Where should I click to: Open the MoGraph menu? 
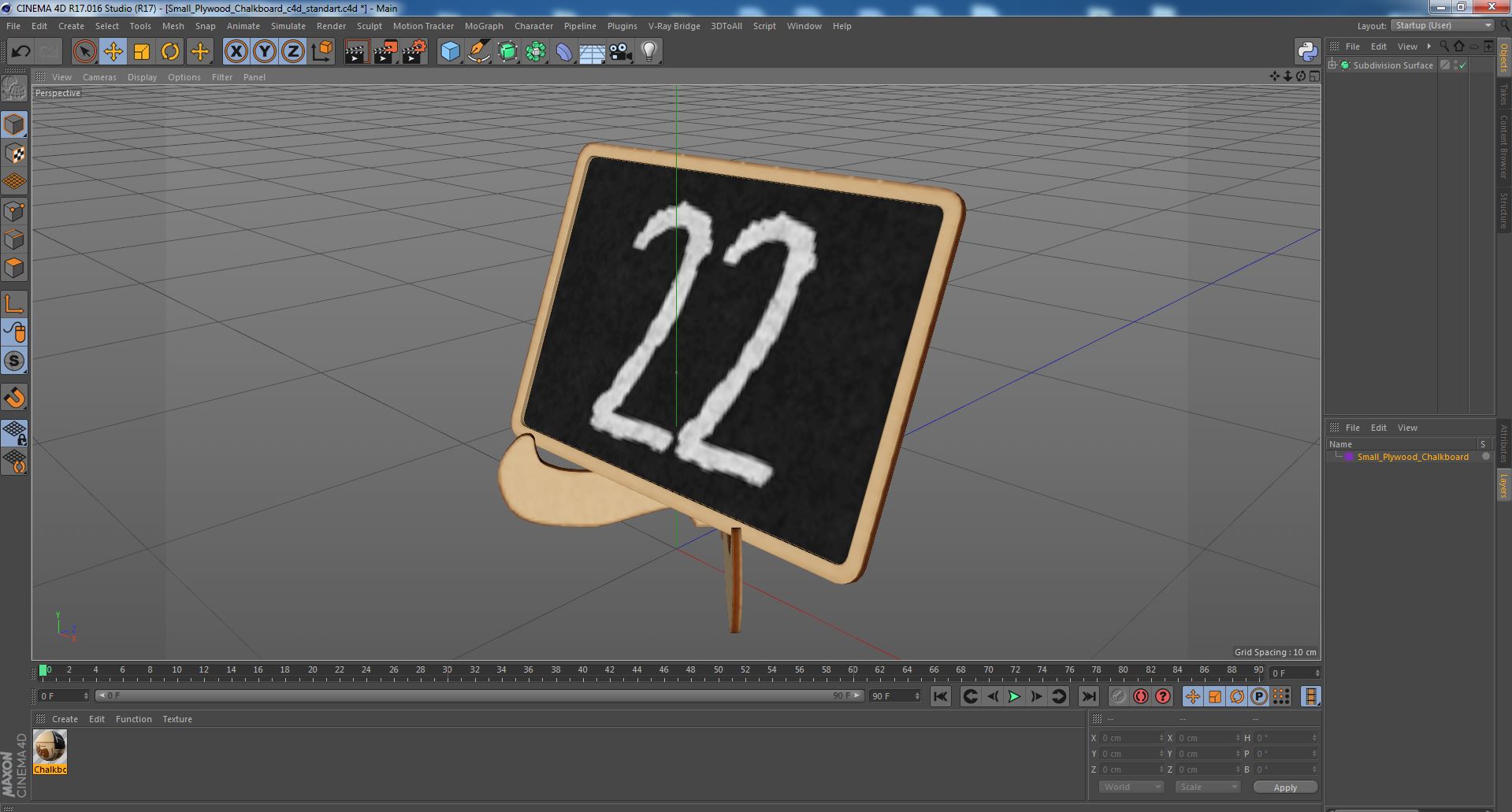tap(484, 26)
